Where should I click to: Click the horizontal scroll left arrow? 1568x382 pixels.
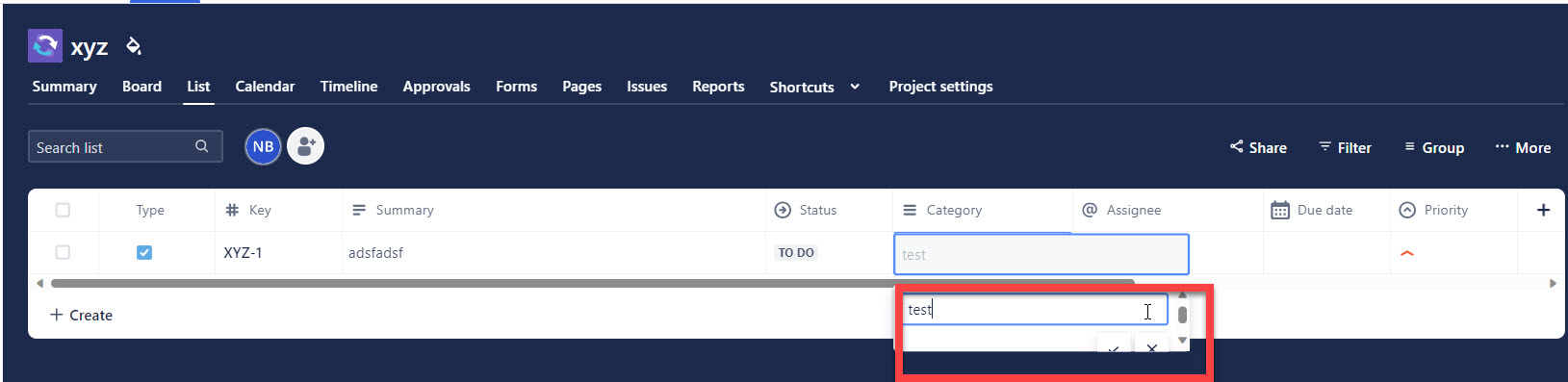click(39, 283)
